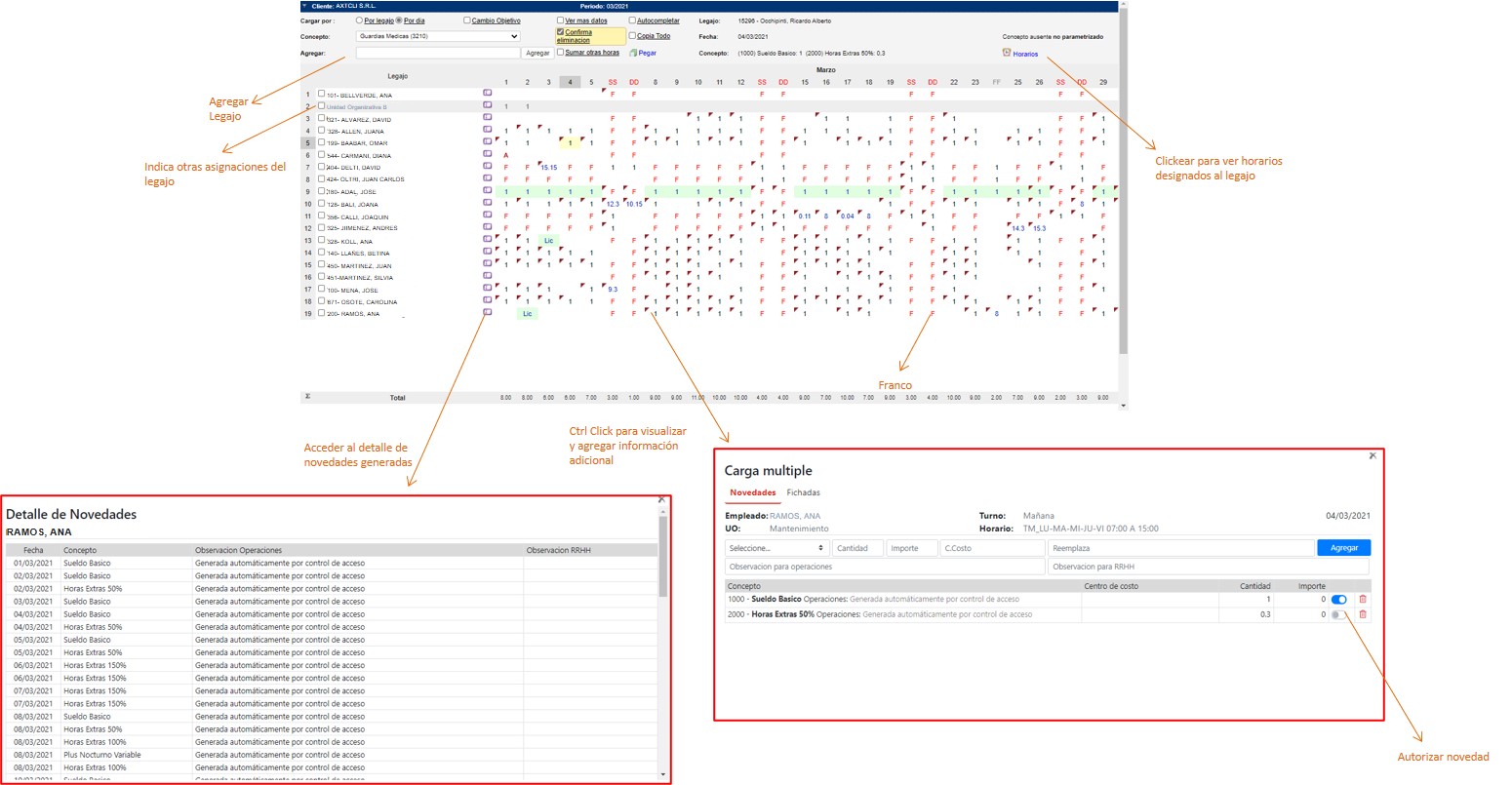Image resolution: width=1512 pixels, height=785 pixels.
Task: Click the Horarios link
Action: [x=1025, y=54]
